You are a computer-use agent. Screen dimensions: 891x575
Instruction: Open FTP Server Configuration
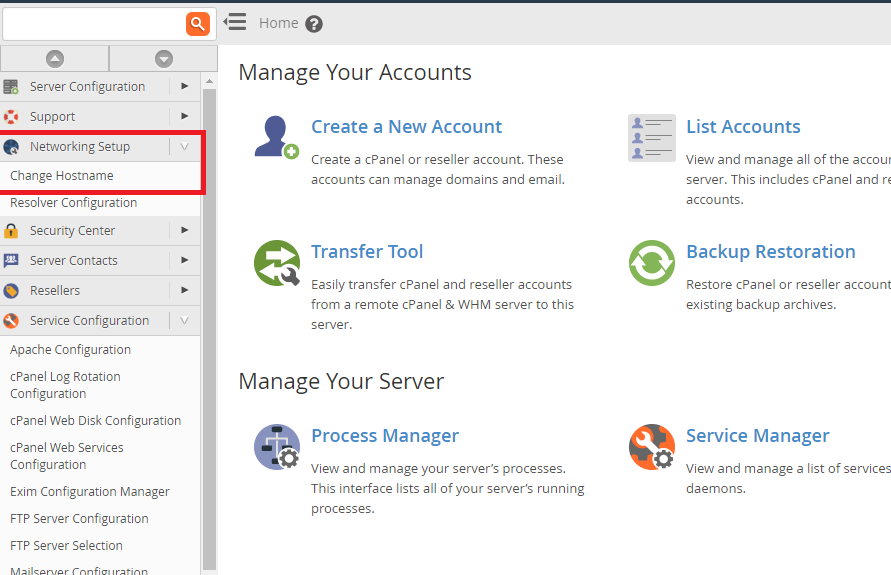(x=79, y=518)
